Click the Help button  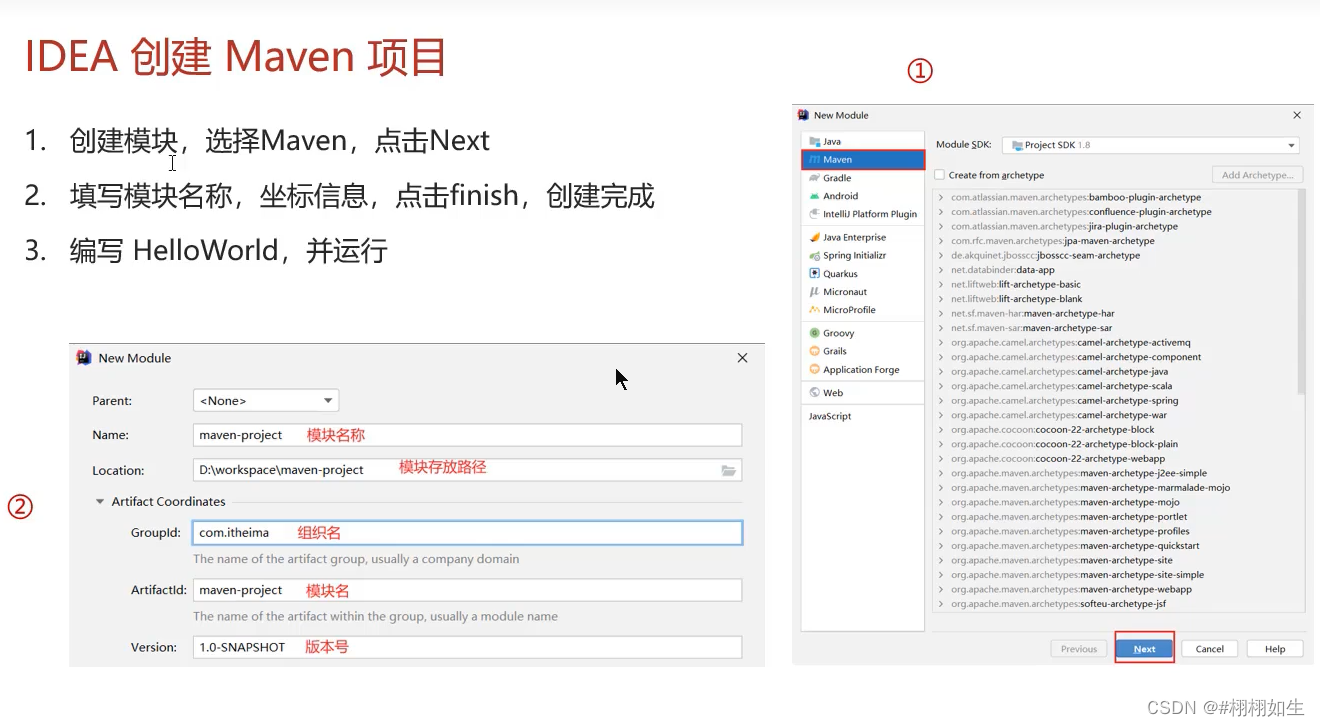(x=1275, y=649)
